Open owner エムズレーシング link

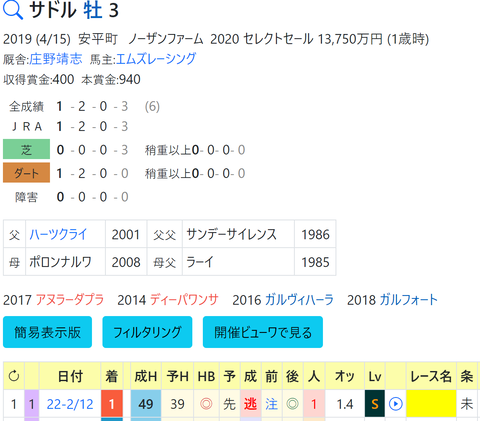point(156,59)
